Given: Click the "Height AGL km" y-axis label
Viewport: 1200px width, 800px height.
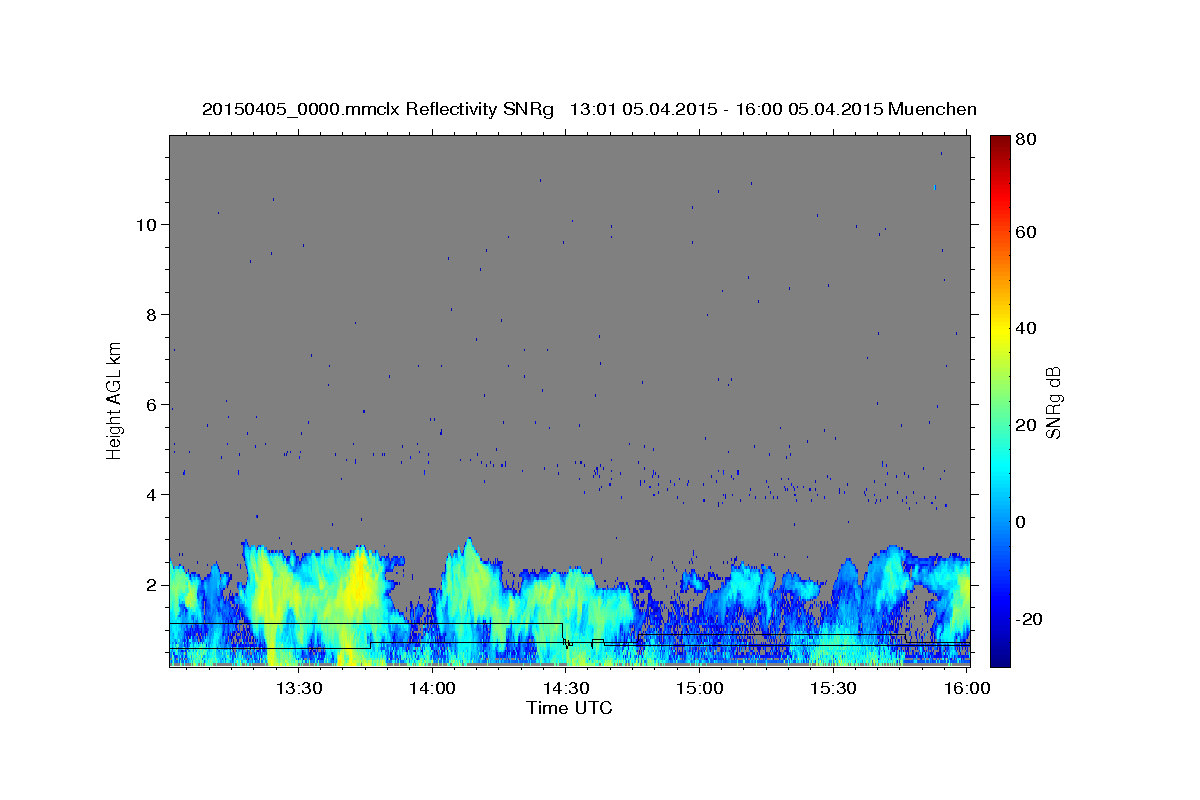Looking at the screenshot, I should 115,401.
